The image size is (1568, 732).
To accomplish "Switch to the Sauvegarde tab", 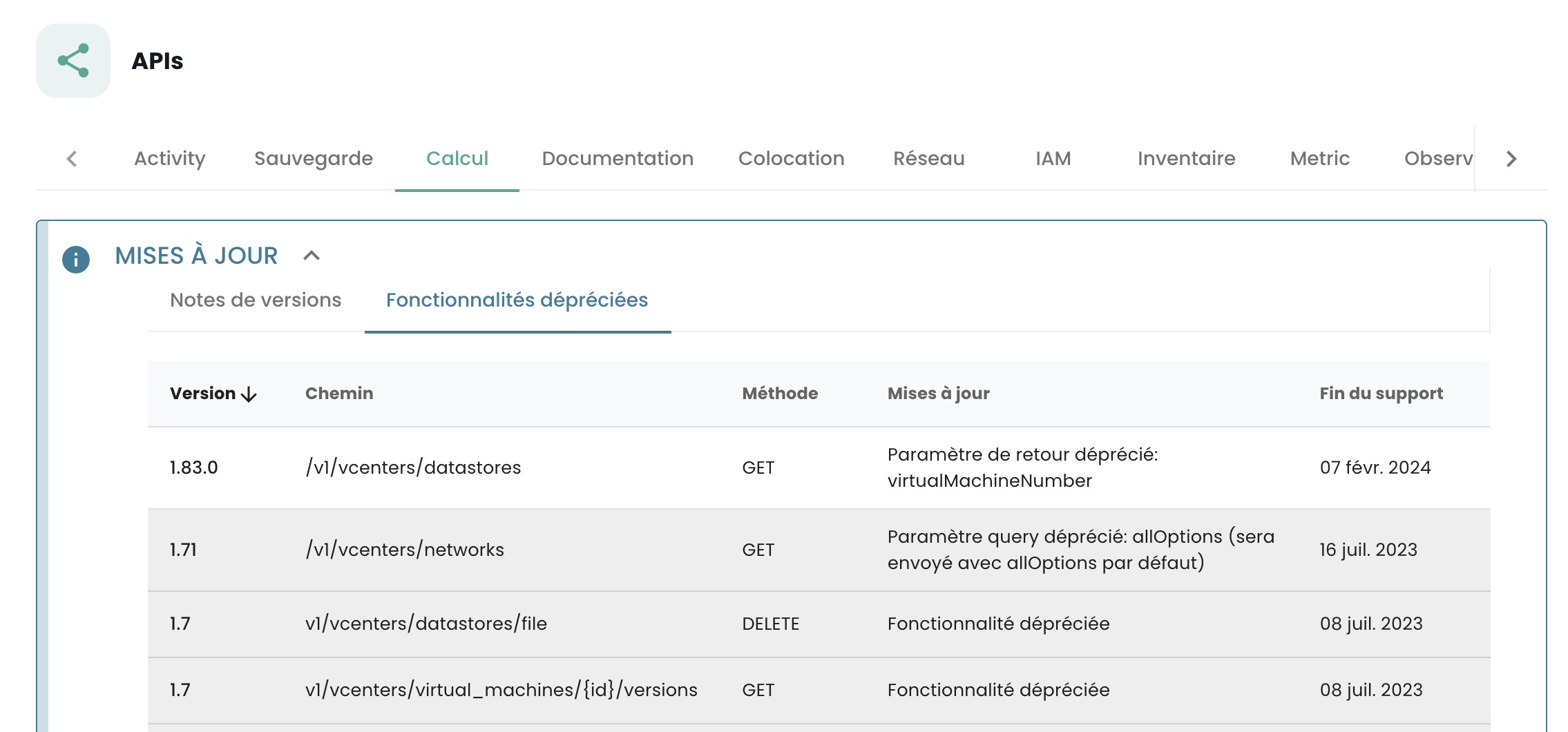I will coord(314,158).
